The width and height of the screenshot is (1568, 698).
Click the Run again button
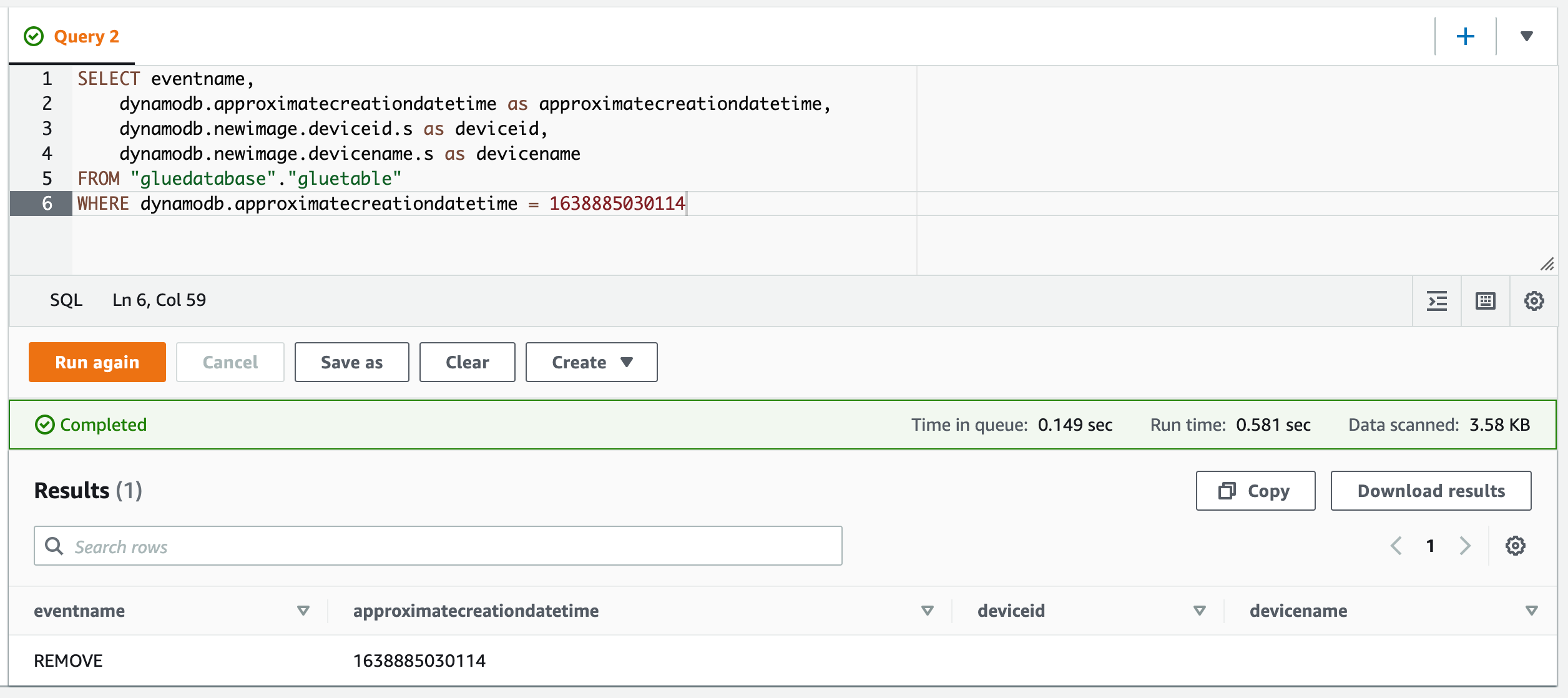click(x=97, y=362)
